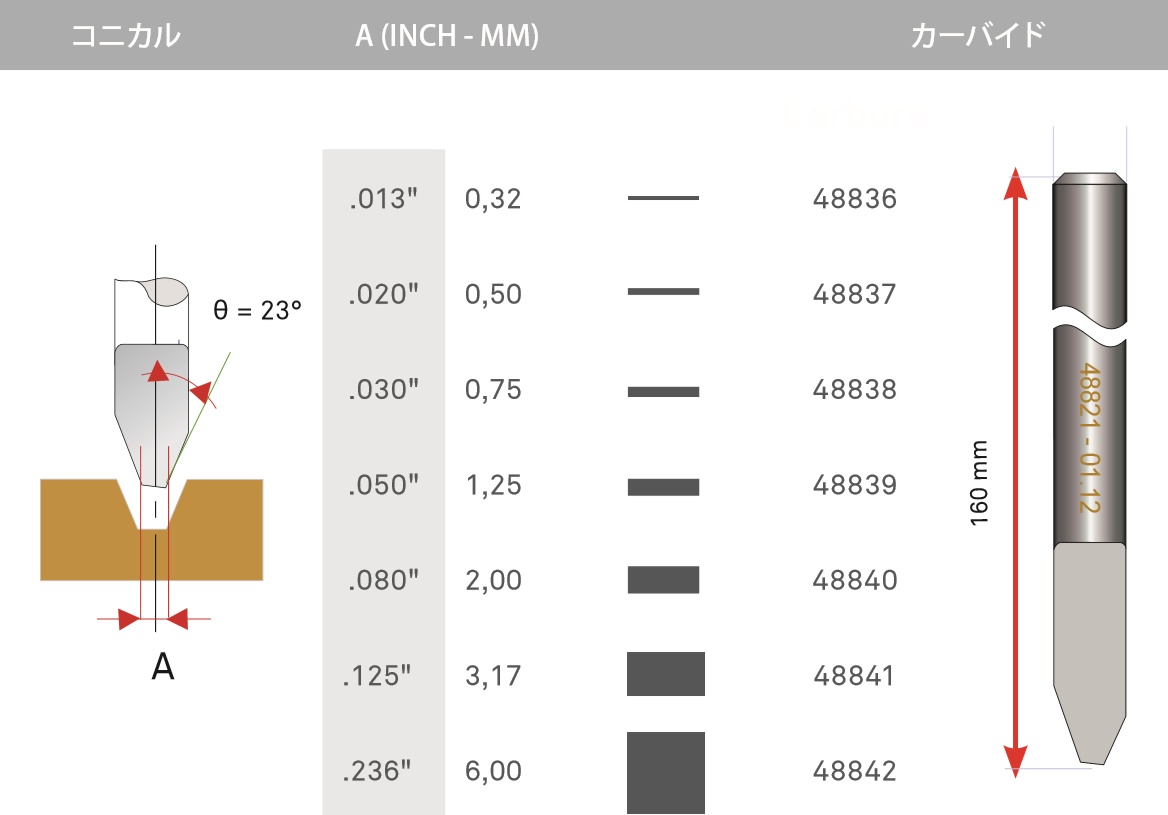The height and width of the screenshot is (815, 1168).
Task: Click part number 48840
Action: pos(855,580)
